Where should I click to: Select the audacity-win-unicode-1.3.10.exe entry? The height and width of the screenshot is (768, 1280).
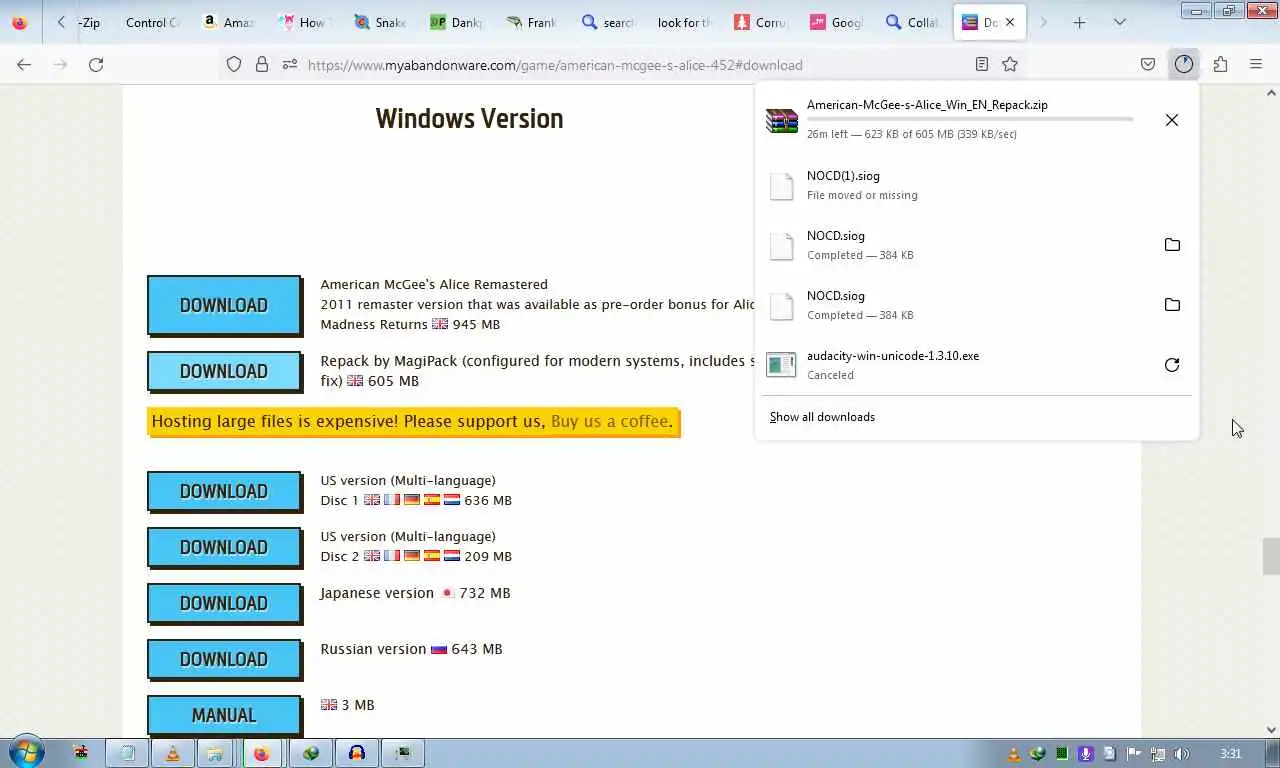click(976, 365)
